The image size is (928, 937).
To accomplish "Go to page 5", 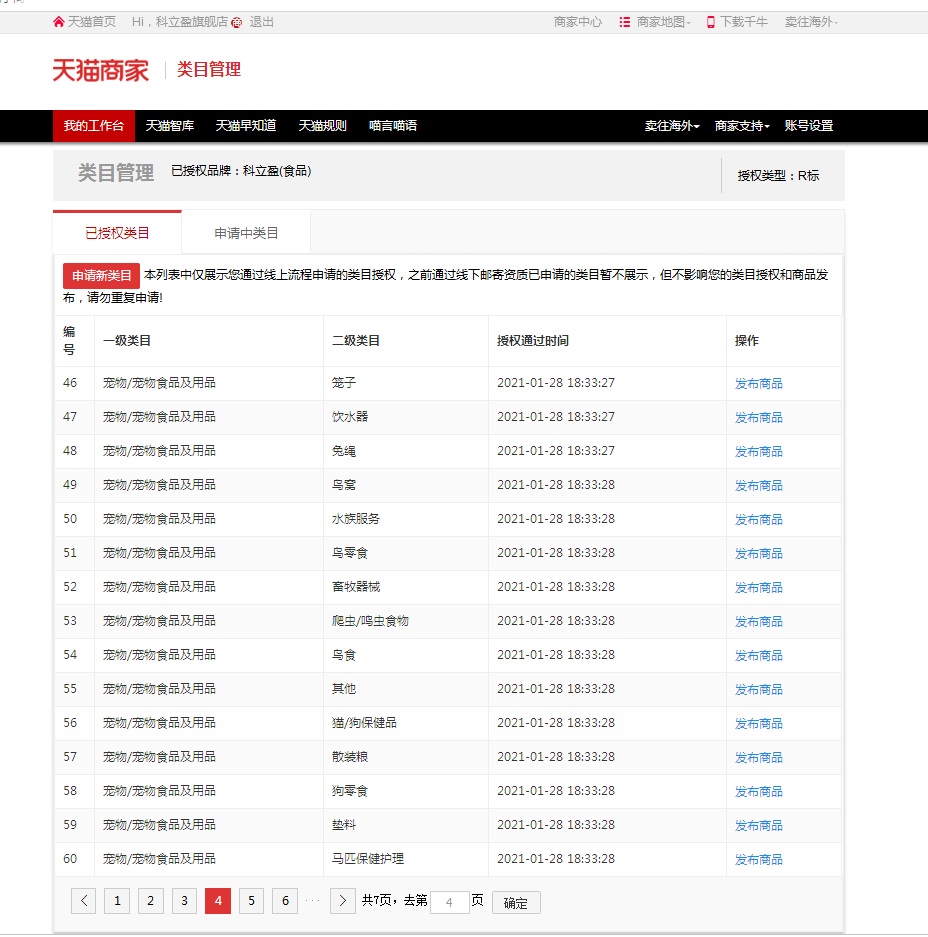I will (252, 901).
